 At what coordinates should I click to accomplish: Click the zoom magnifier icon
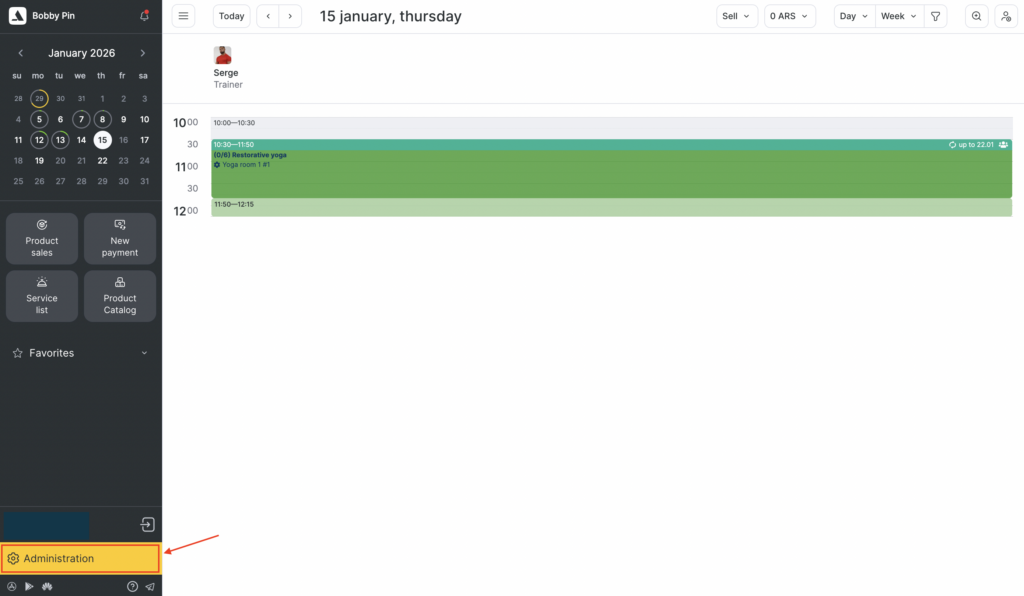coord(977,16)
